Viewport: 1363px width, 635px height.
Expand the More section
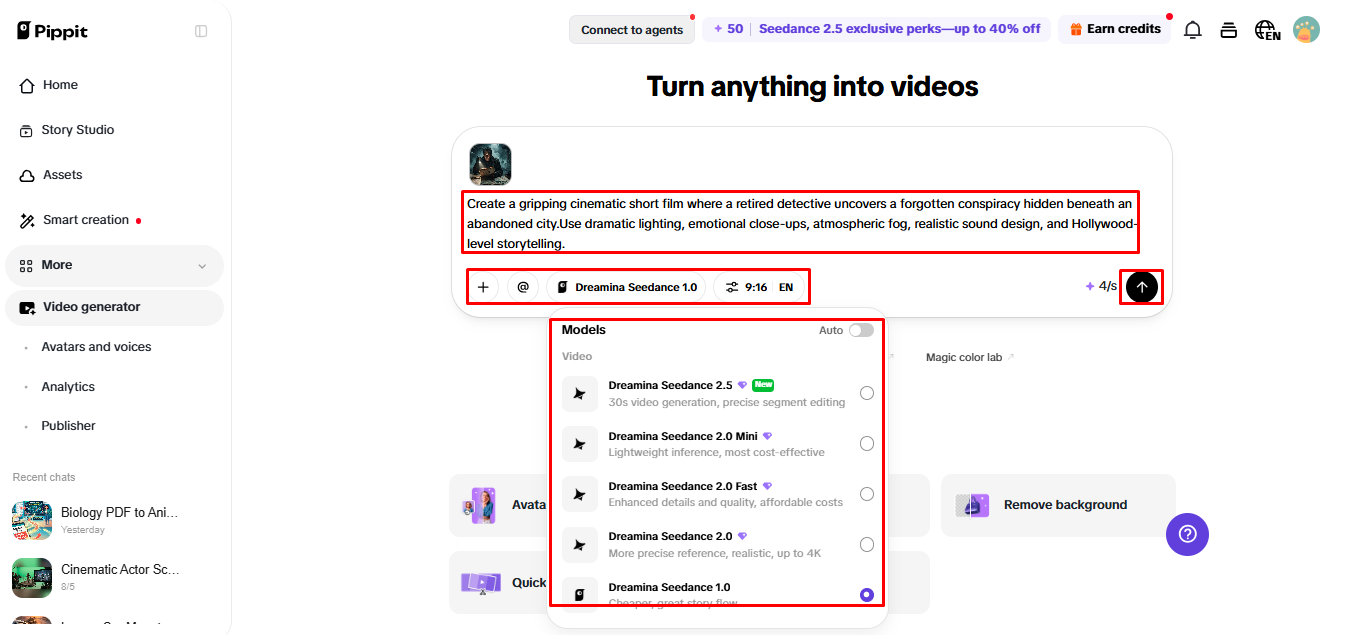point(115,265)
